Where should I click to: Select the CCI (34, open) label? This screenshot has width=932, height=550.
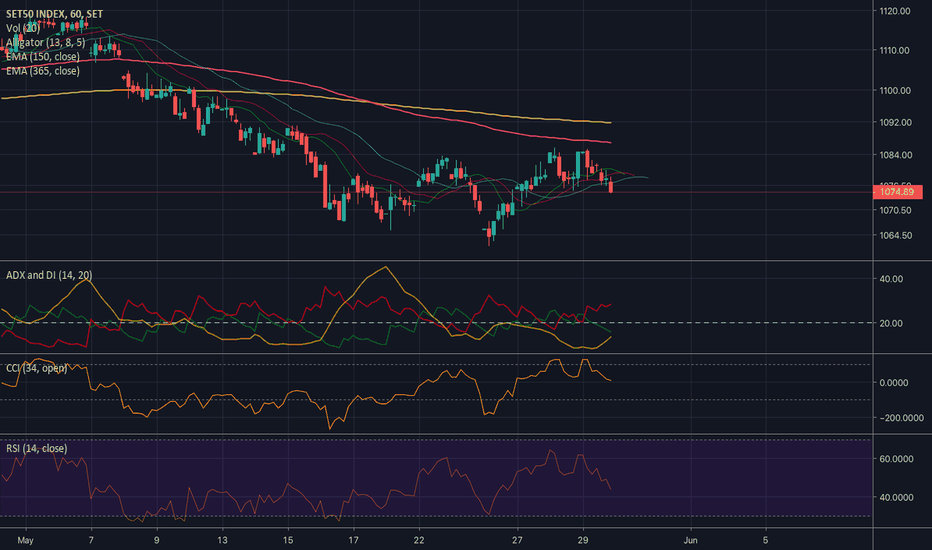click(36, 368)
